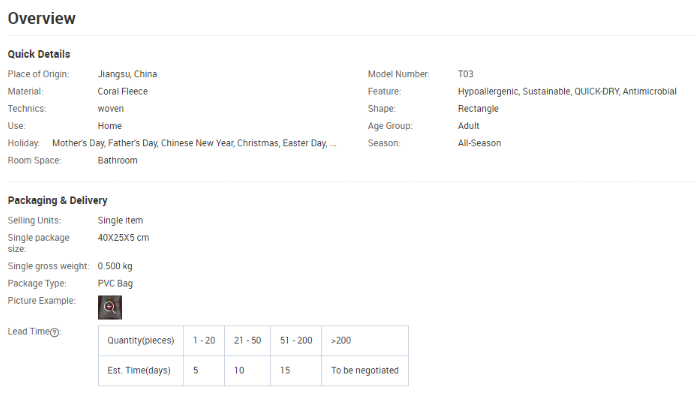Click the Package Type label

(37, 284)
